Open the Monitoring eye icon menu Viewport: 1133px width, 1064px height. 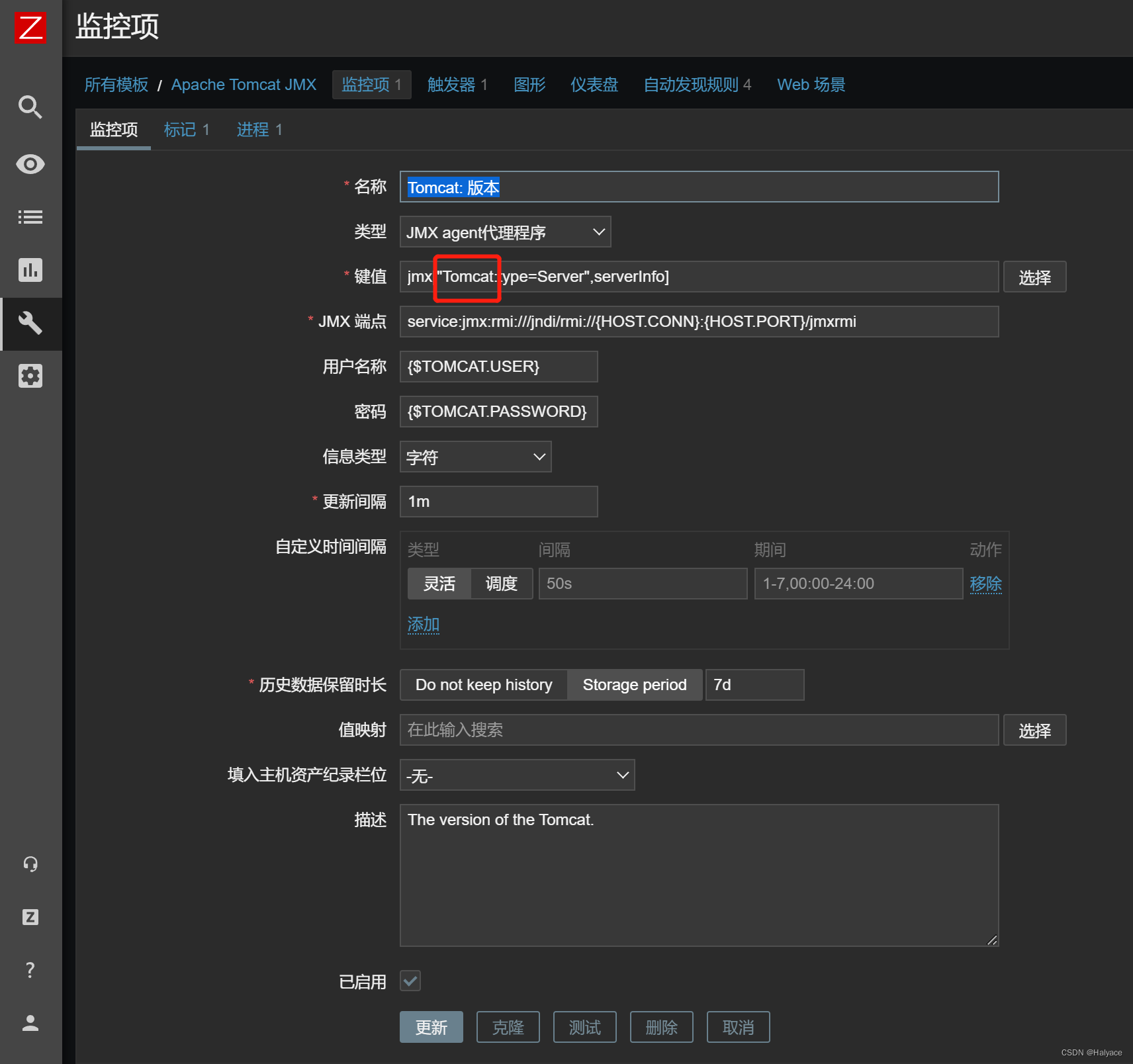30,164
